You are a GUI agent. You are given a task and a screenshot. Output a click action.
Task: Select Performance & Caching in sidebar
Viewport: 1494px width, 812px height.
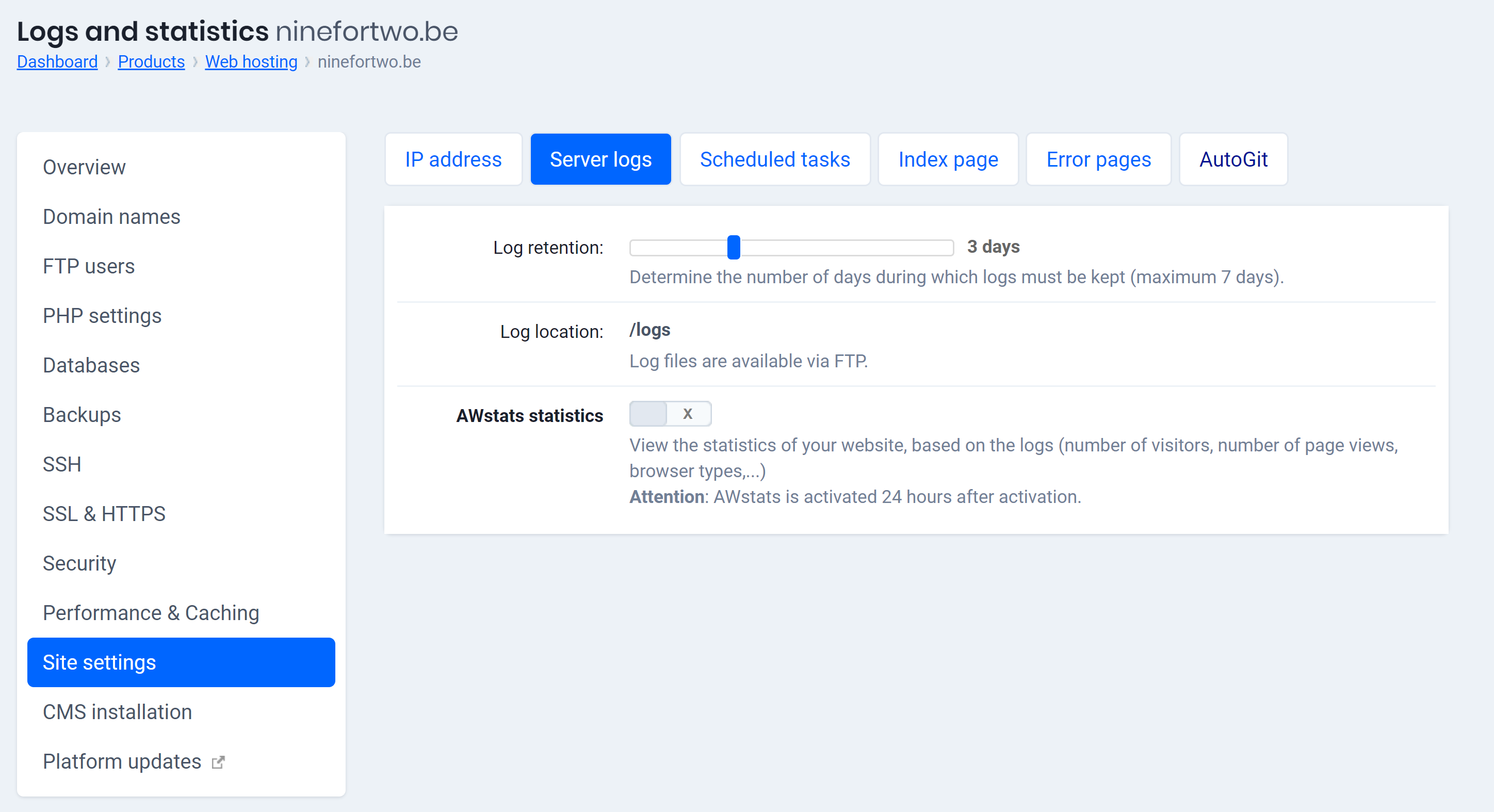point(181,613)
